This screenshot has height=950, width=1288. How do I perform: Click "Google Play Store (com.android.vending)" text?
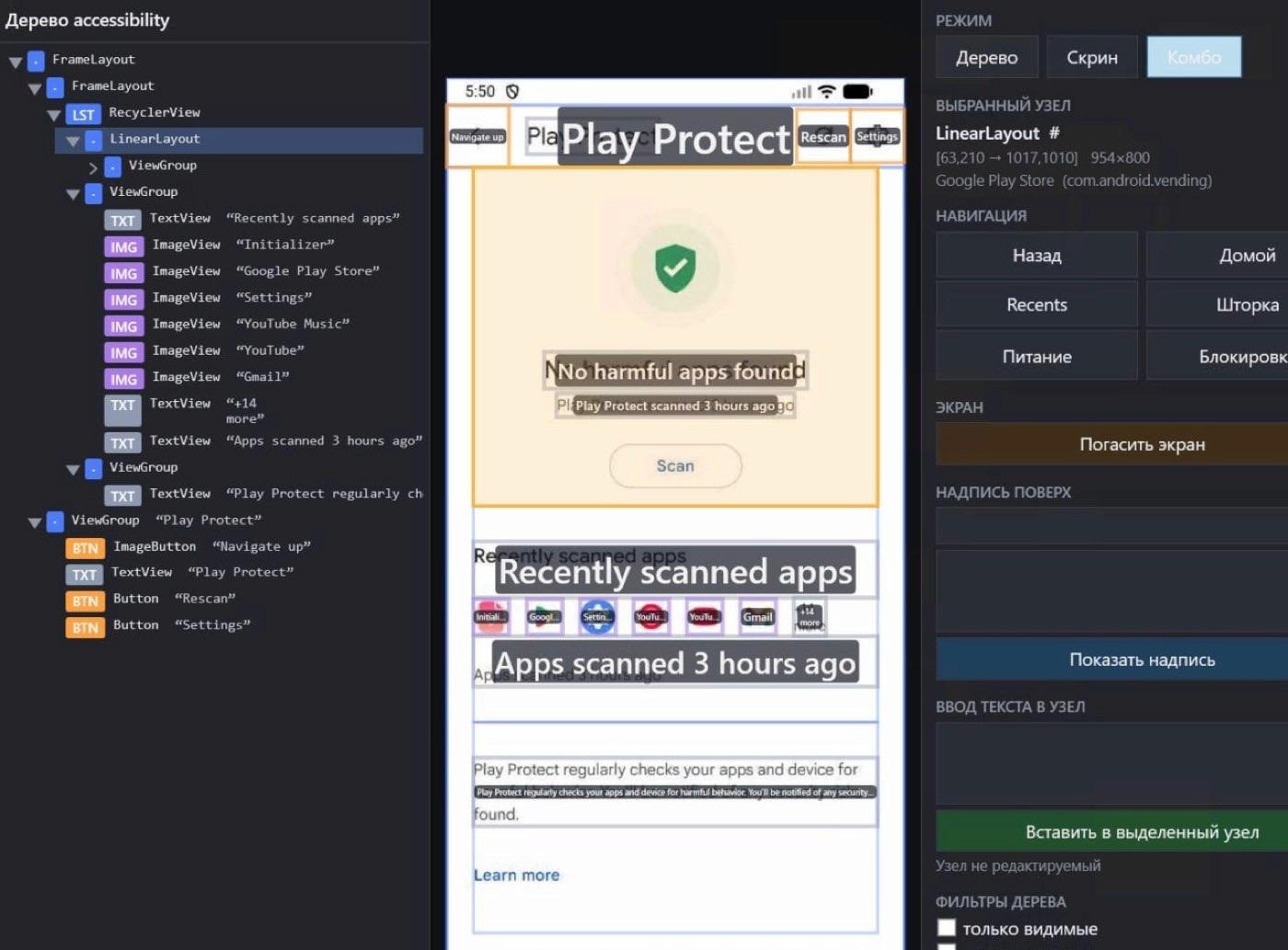(1074, 180)
